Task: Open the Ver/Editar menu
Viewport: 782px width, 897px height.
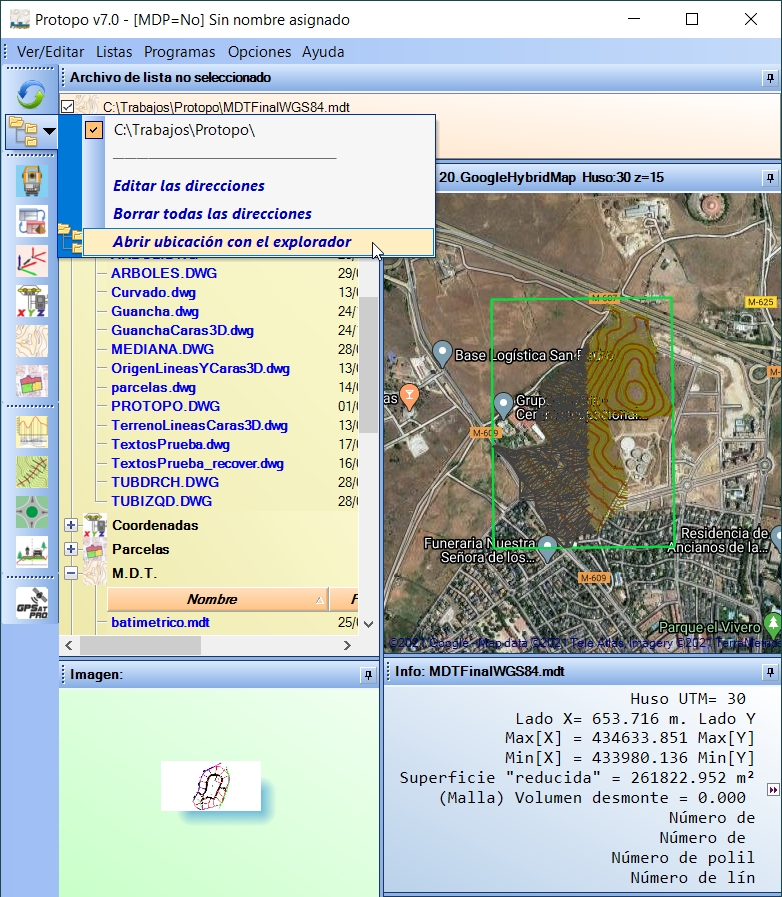Action: [50, 52]
